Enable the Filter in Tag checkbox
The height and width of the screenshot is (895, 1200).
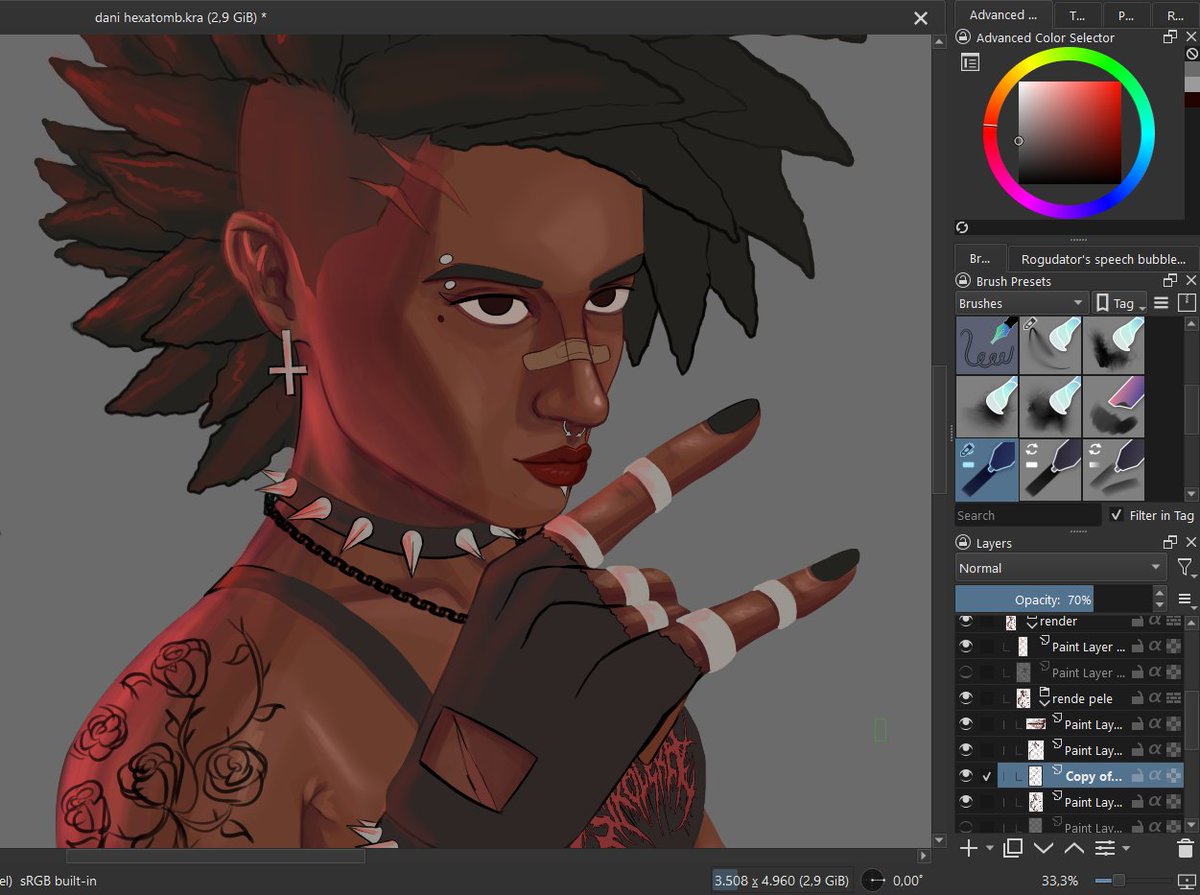click(x=1117, y=515)
